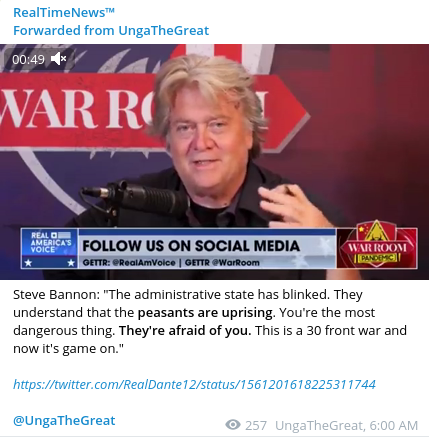Click the eye views icon
This screenshot has height=444, width=429.
pyautogui.click(x=233, y=425)
